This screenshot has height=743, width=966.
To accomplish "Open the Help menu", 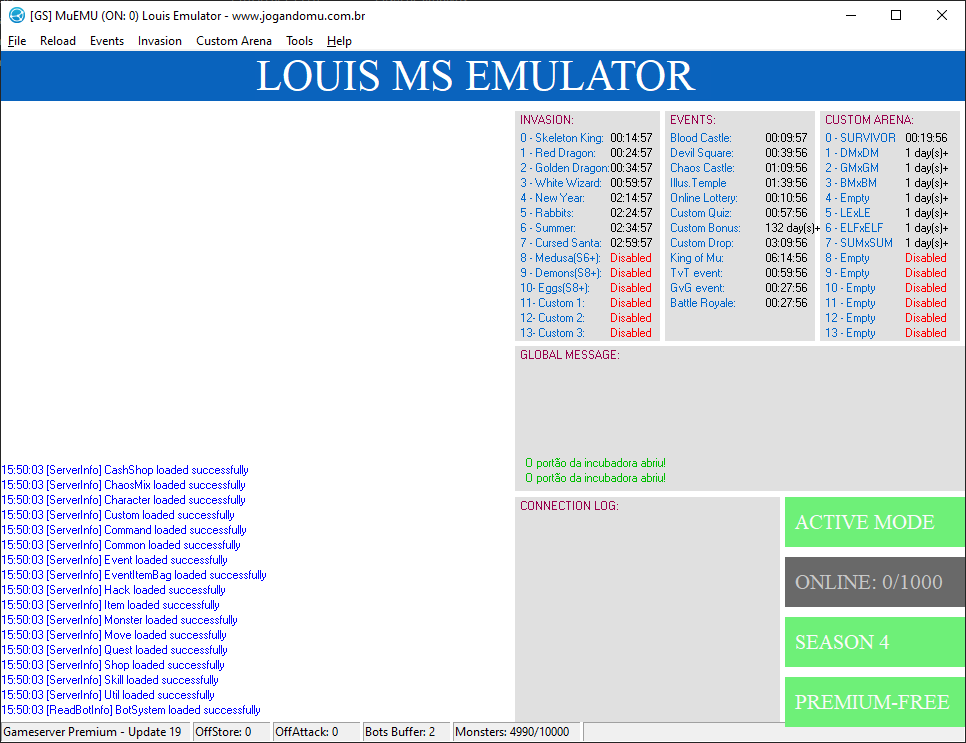I will [339, 41].
